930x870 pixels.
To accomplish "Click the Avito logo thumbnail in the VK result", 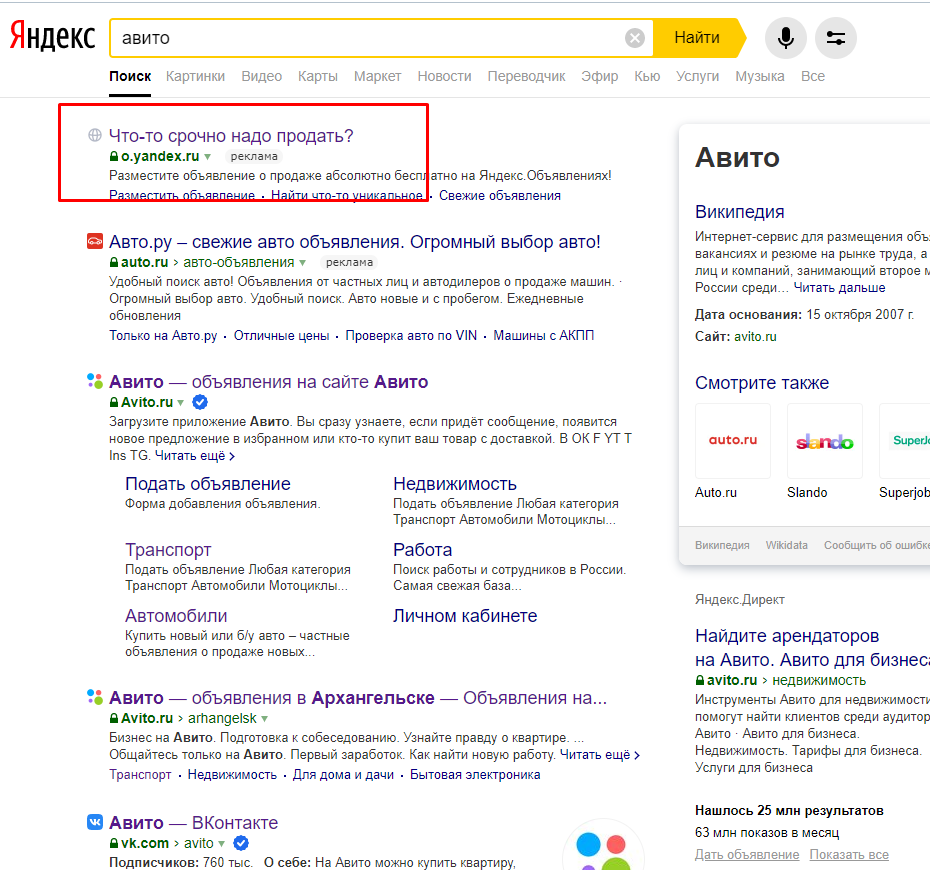I will tap(603, 845).
